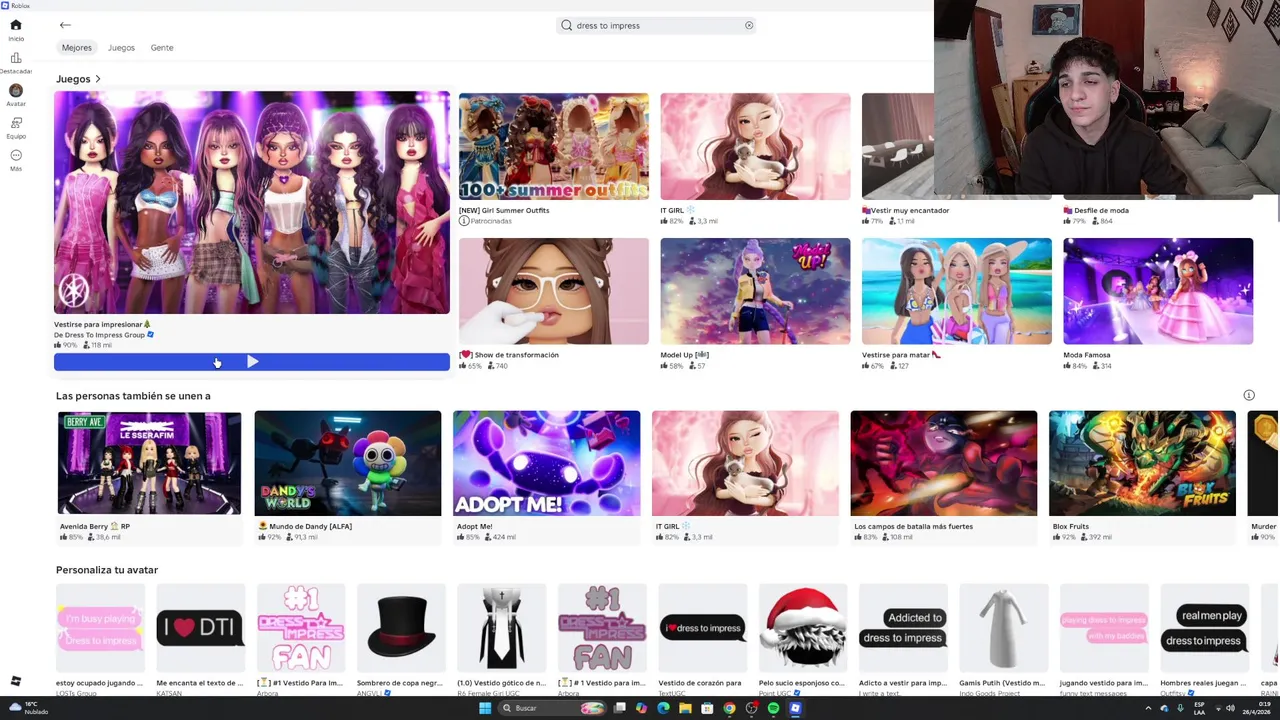1280x720 pixels.
Task: Open Spotify from the taskbar
Action: [x=773, y=708]
